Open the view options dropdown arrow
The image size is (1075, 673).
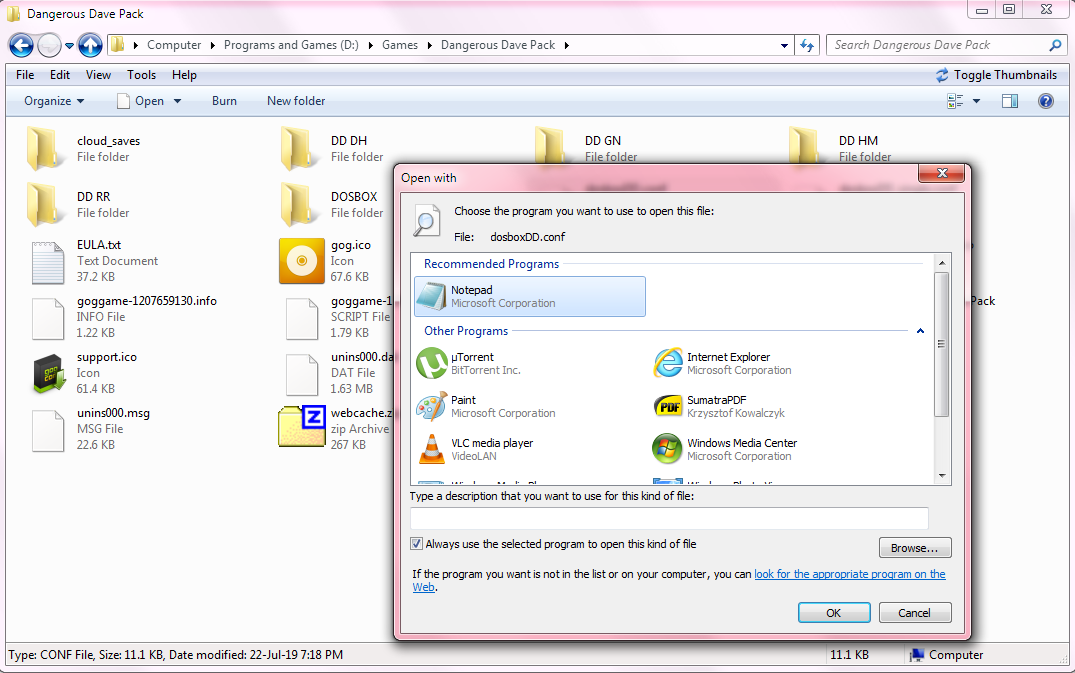976,101
